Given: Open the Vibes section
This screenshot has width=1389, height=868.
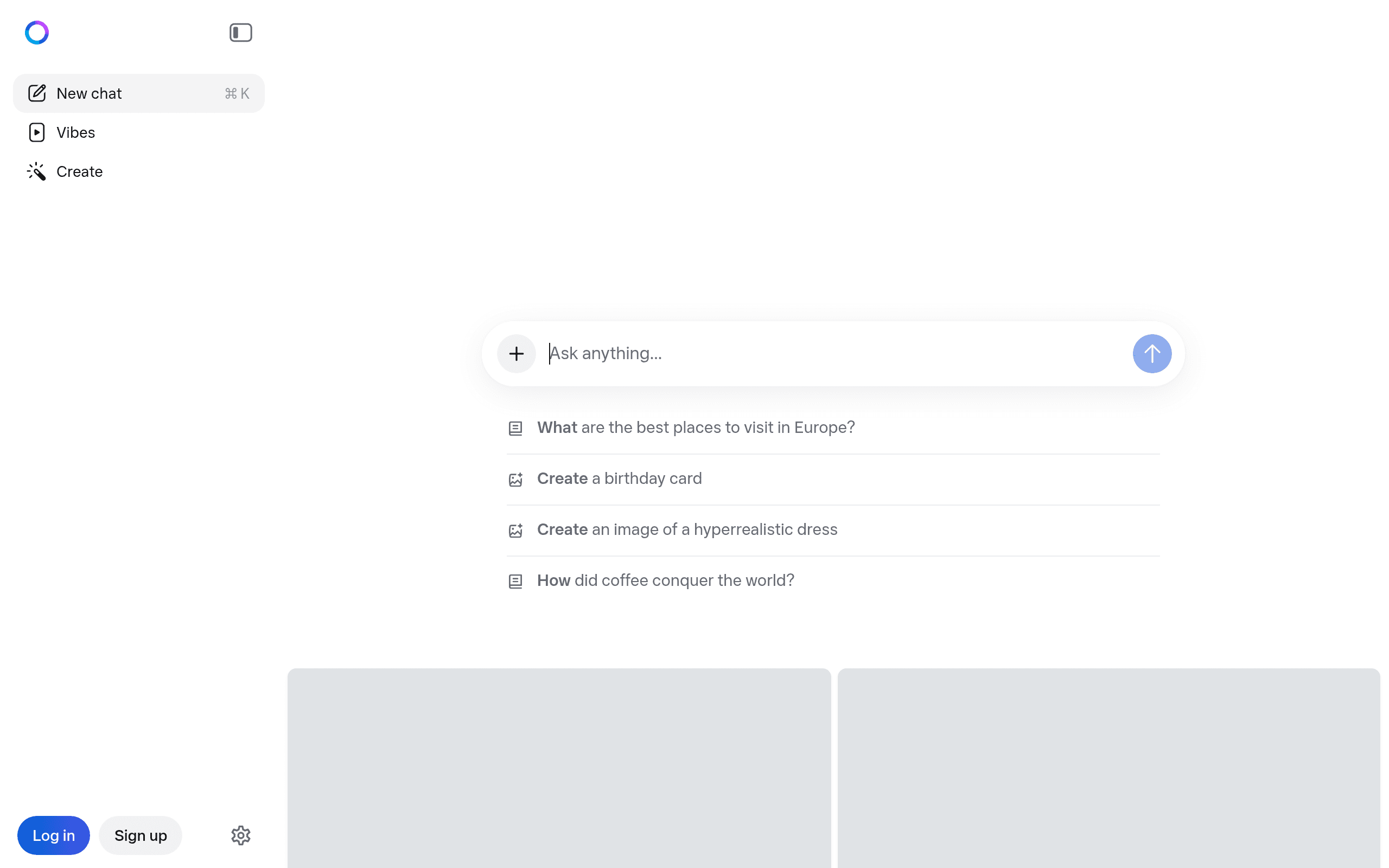Looking at the screenshot, I should click(76, 132).
